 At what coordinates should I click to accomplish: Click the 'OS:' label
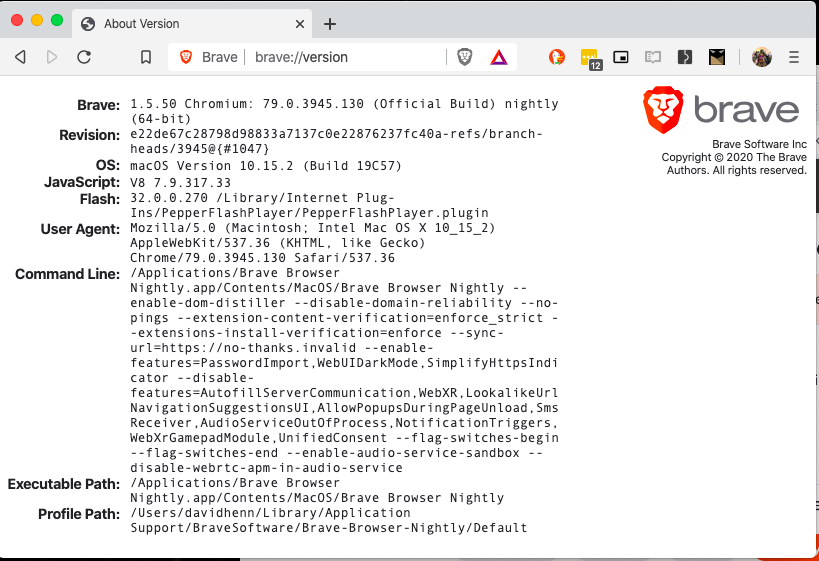108,165
